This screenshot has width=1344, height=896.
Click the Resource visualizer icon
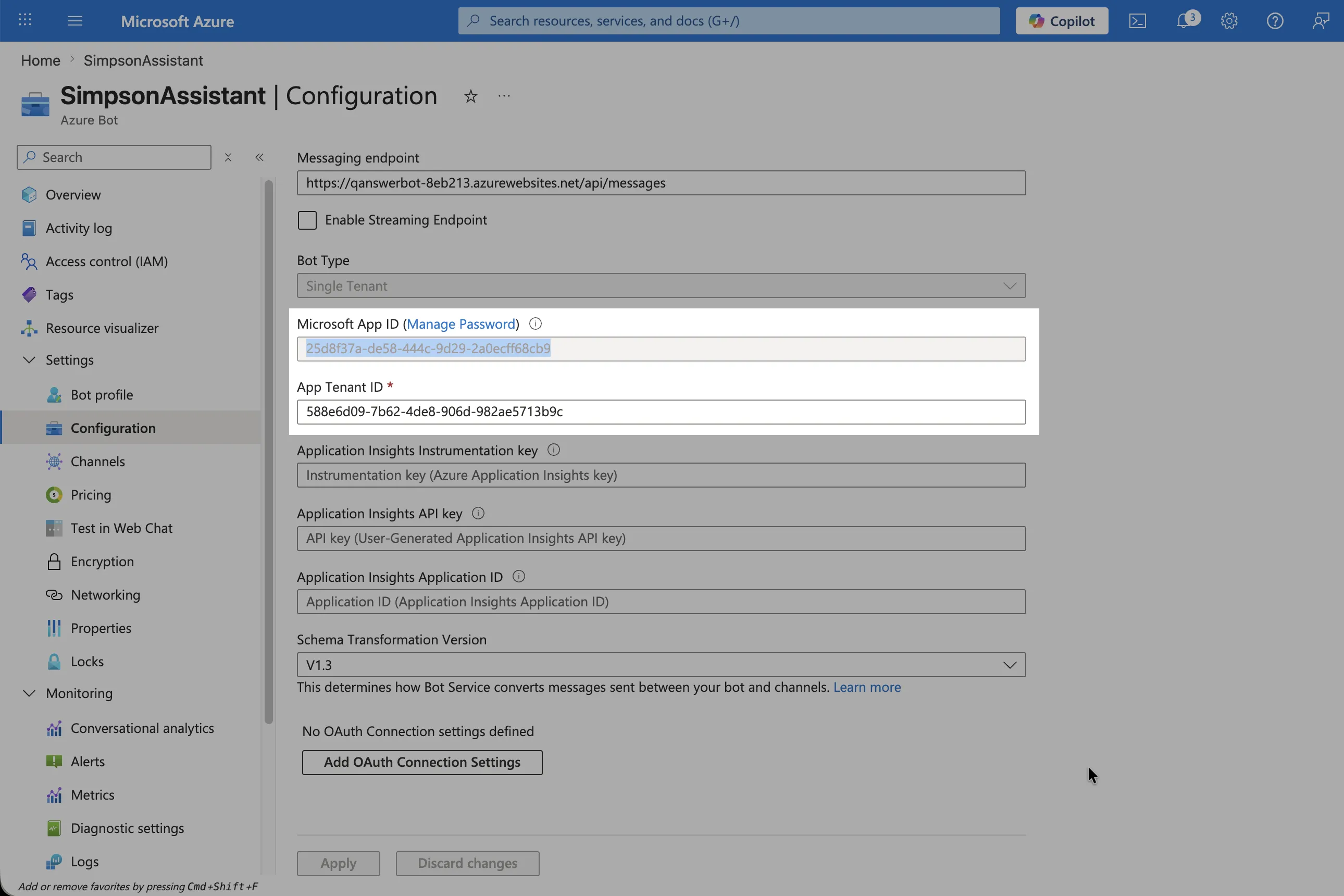coord(29,328)
